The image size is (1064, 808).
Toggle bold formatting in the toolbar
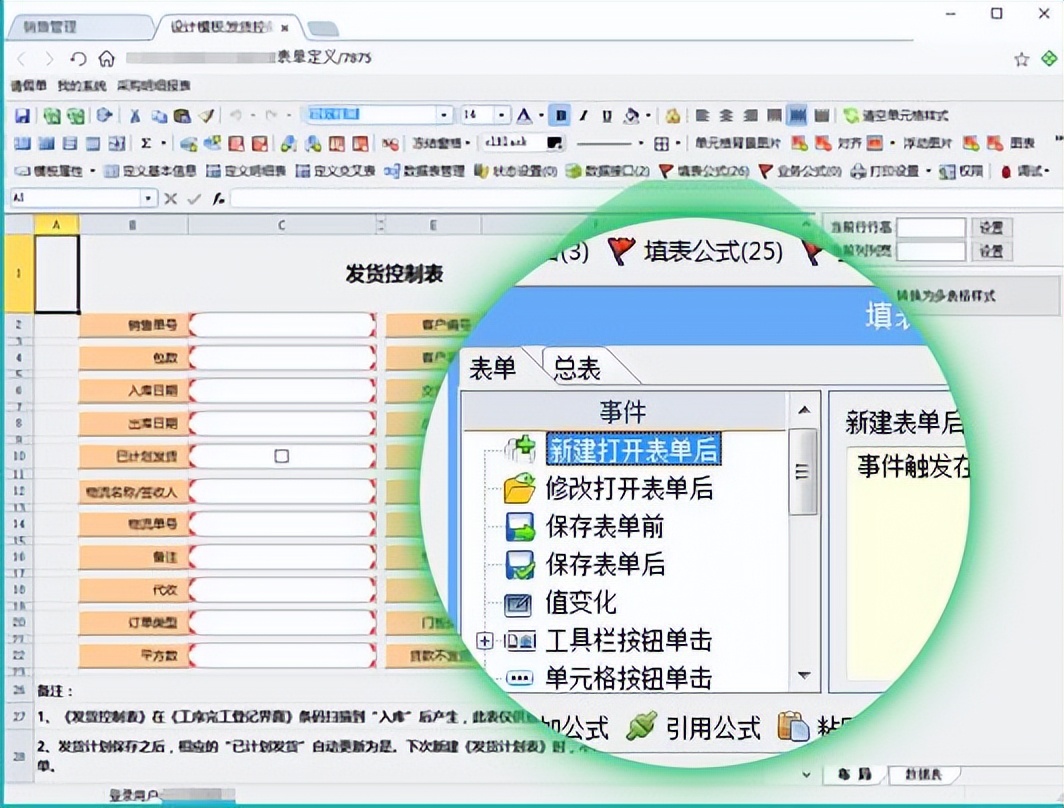tap(558, 115)
